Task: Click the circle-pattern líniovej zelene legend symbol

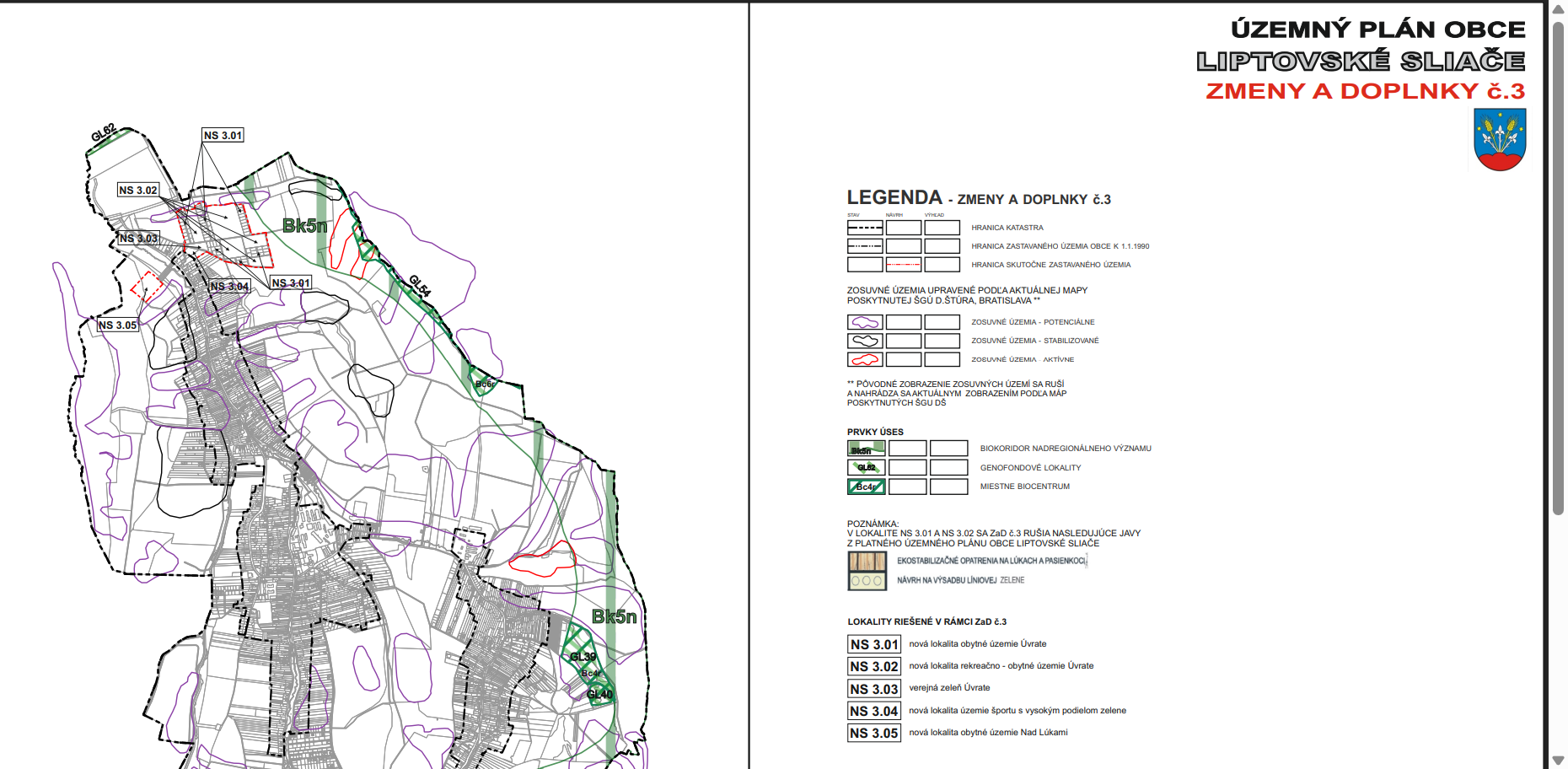Action: [x=867, y=581]
